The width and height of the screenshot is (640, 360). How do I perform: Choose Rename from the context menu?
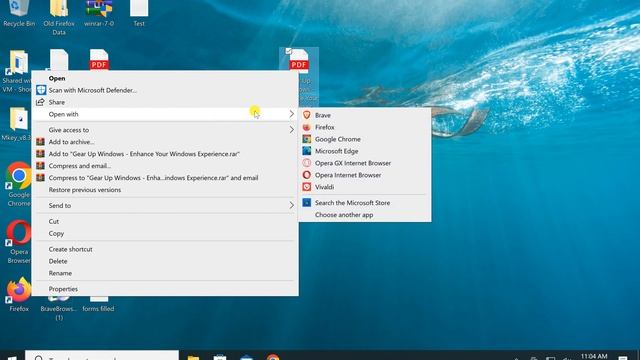coord(165,273)
